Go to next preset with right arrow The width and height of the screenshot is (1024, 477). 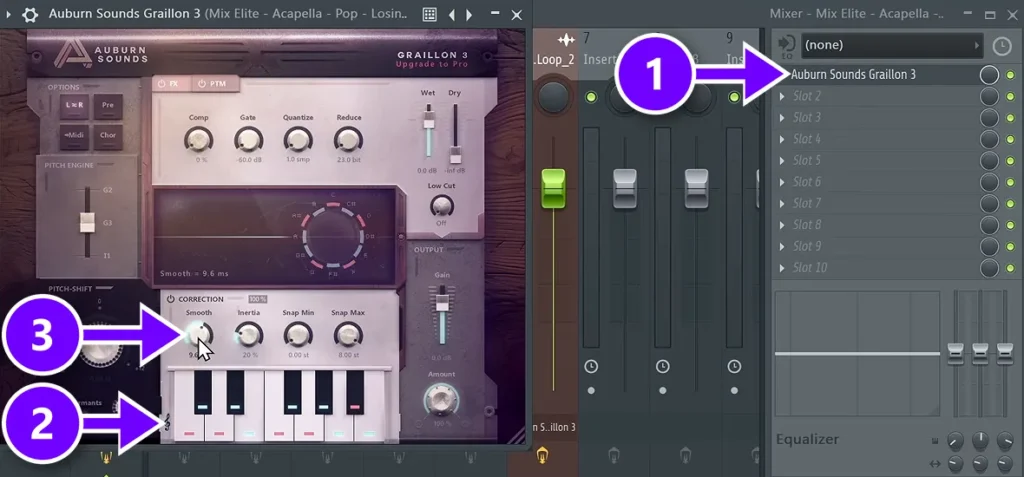470,14
